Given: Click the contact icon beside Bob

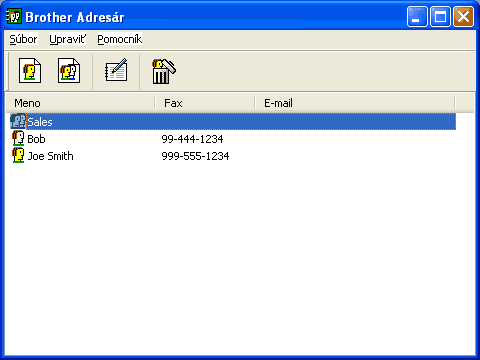Looking at the screenshot, I should click(18, 138).
